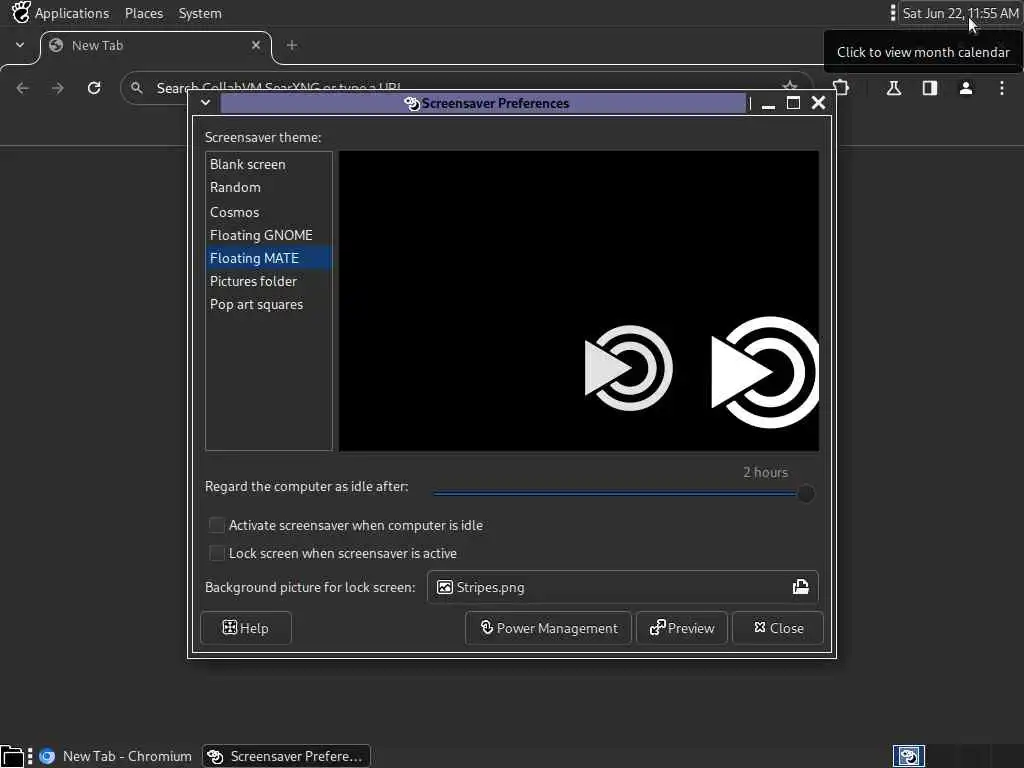
Task: Open Chromium three-dot menu
Action: [1002, 88]
